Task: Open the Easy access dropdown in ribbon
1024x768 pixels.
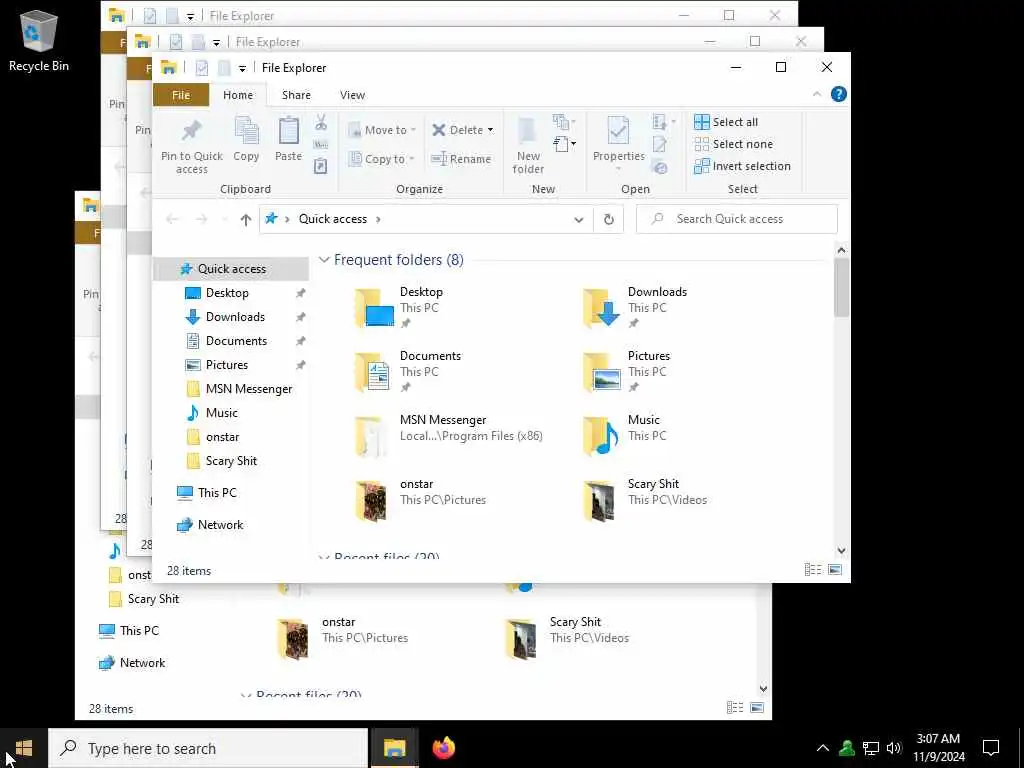Action: tap(565, 144)
